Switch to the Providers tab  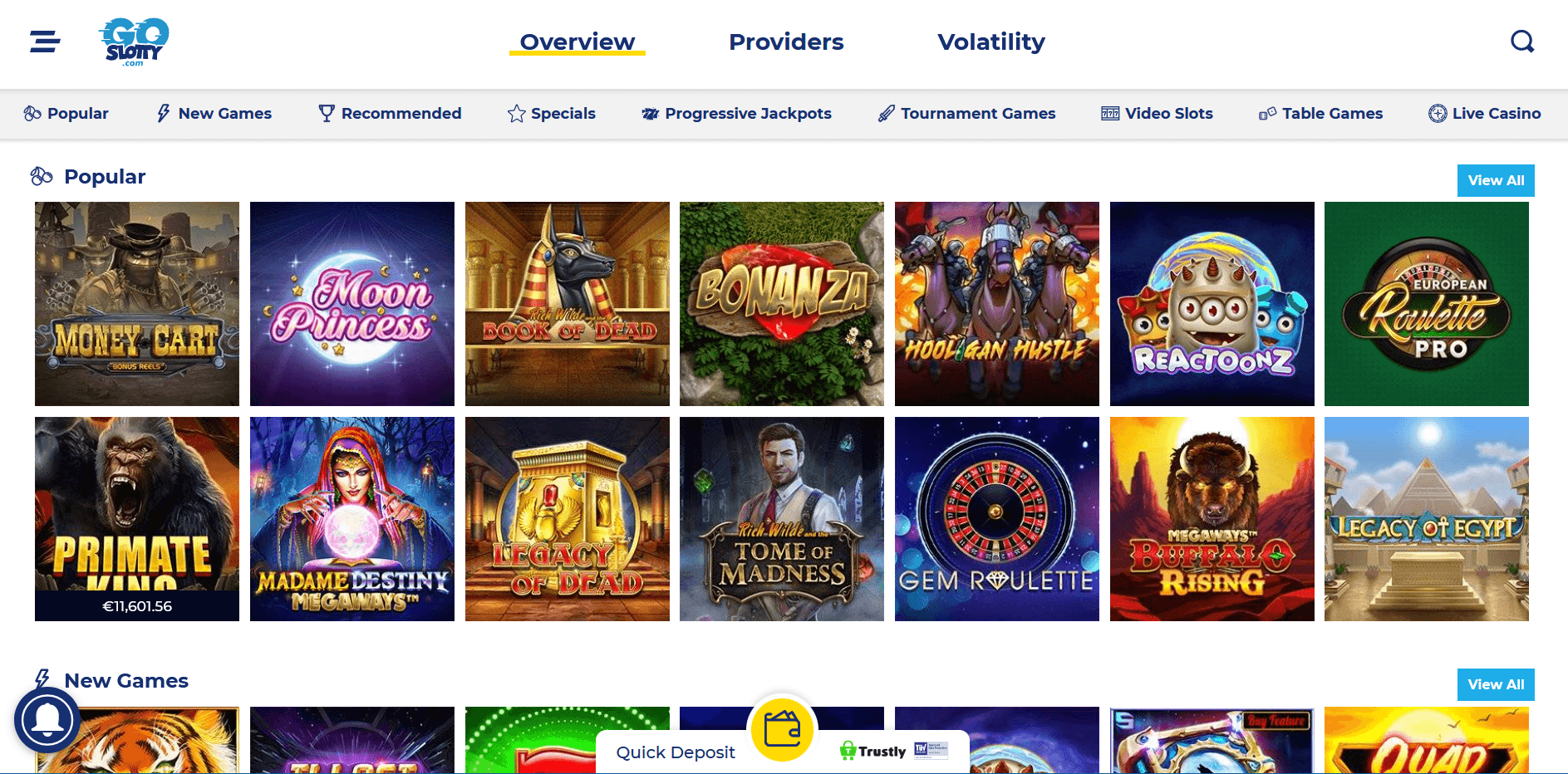point(786,42)
